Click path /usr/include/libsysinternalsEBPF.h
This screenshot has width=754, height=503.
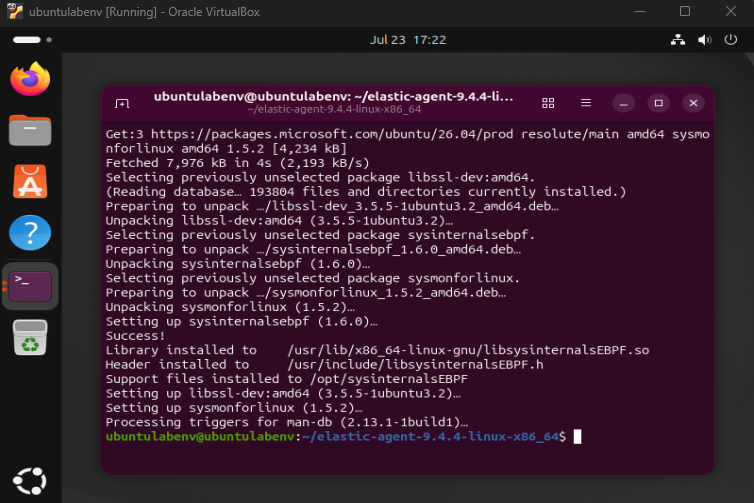coord(415,365)
